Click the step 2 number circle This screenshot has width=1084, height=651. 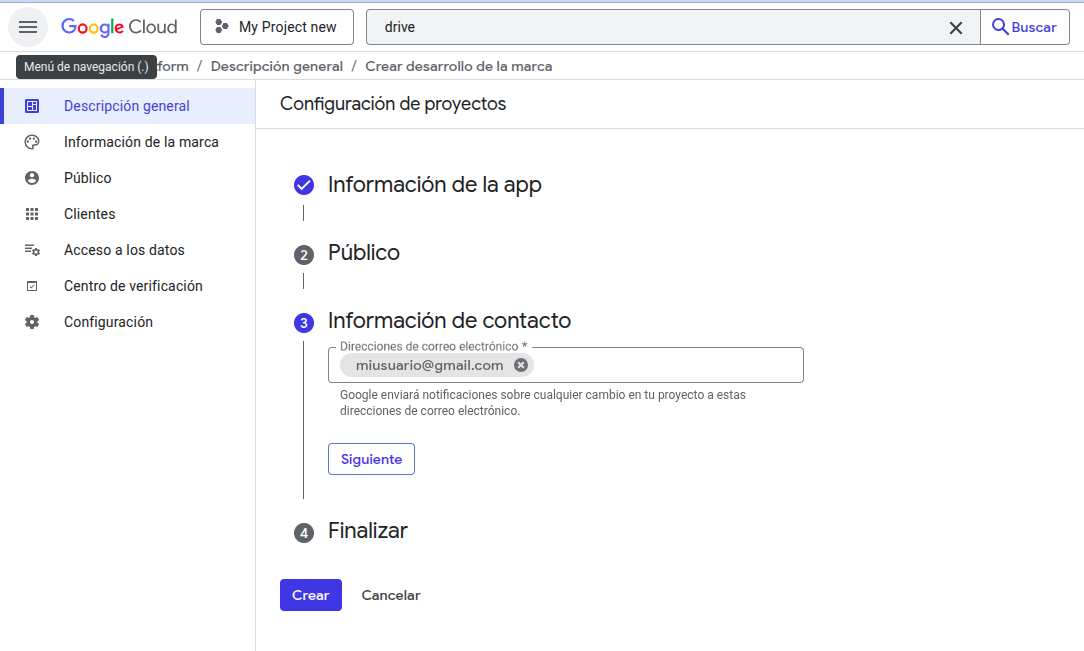pyautogui.click(x=303, y=255)
